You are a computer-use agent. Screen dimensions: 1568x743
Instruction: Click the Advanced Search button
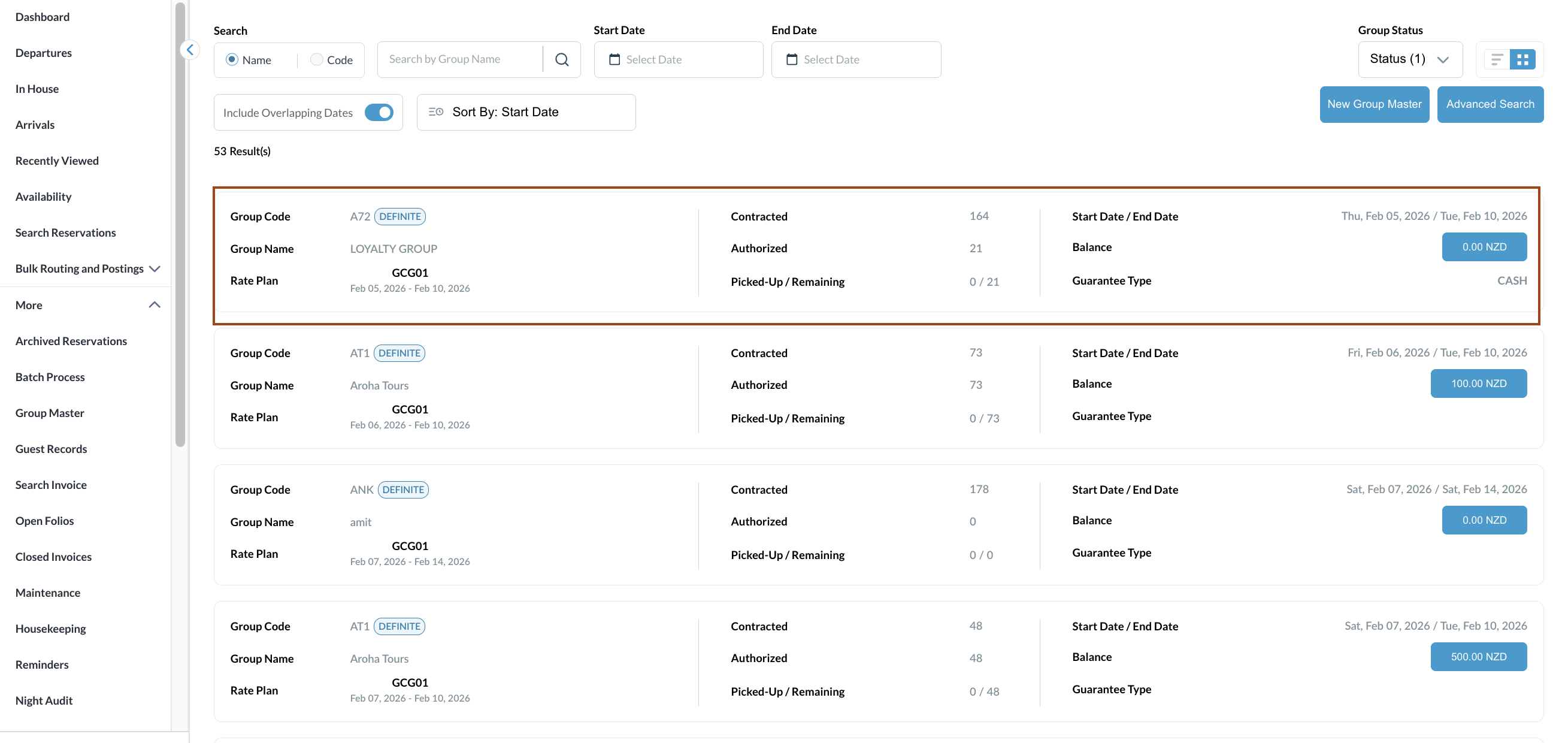(1490, 104)
